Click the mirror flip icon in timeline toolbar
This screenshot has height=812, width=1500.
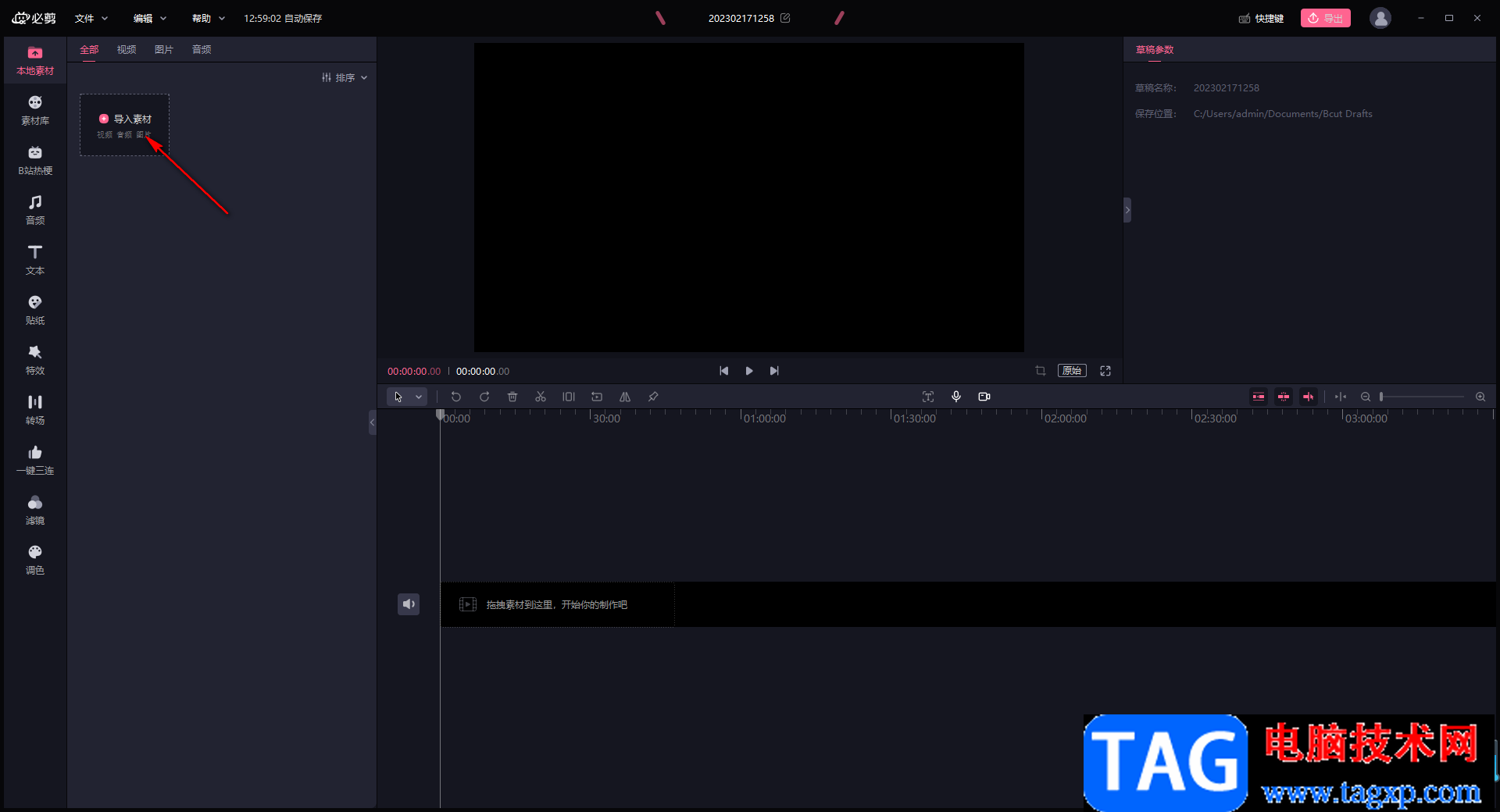(625, 397)
